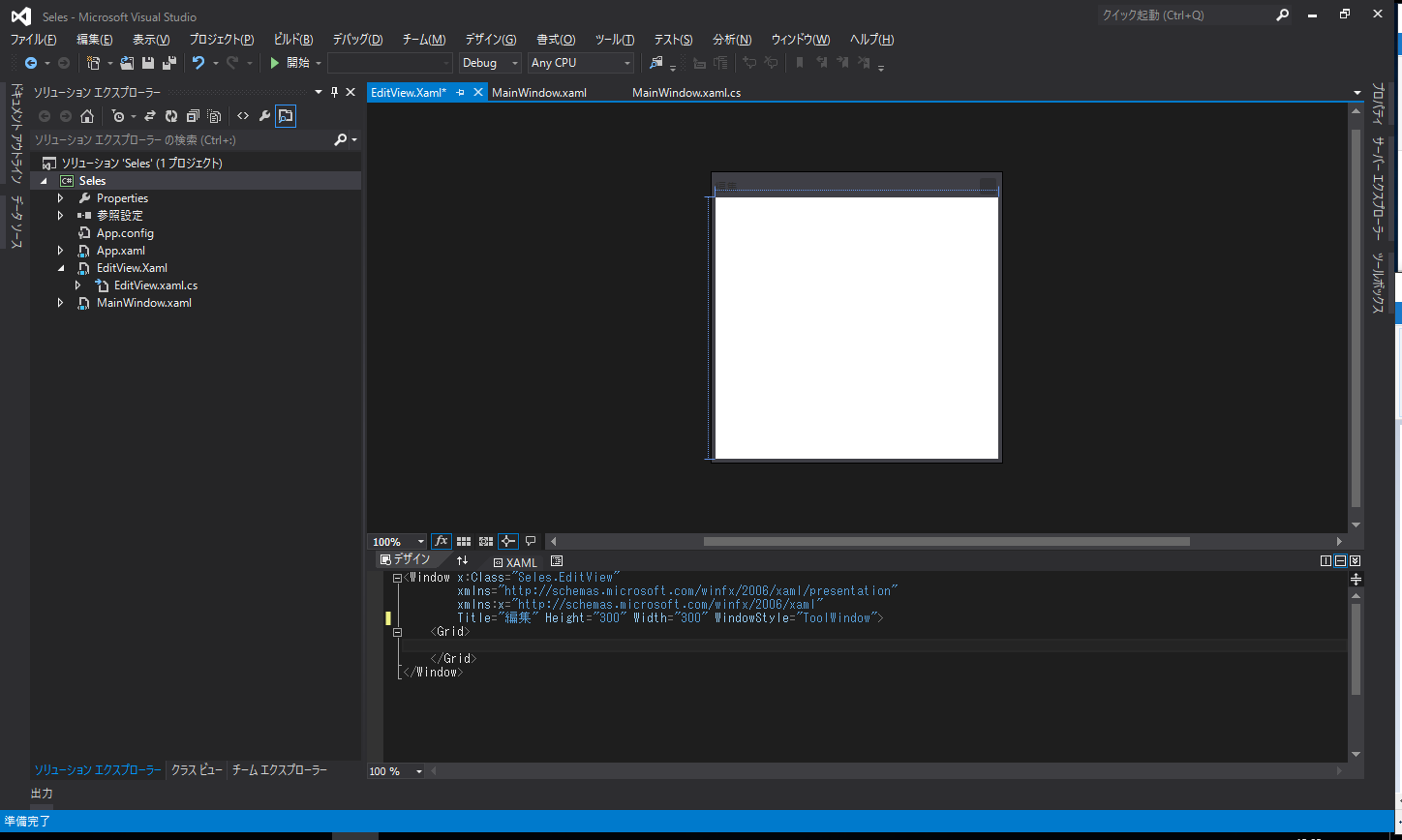Viewport: 1402px width, 840px height.
Task: Select App.config in the solution tree
Action: pos(125,233)
